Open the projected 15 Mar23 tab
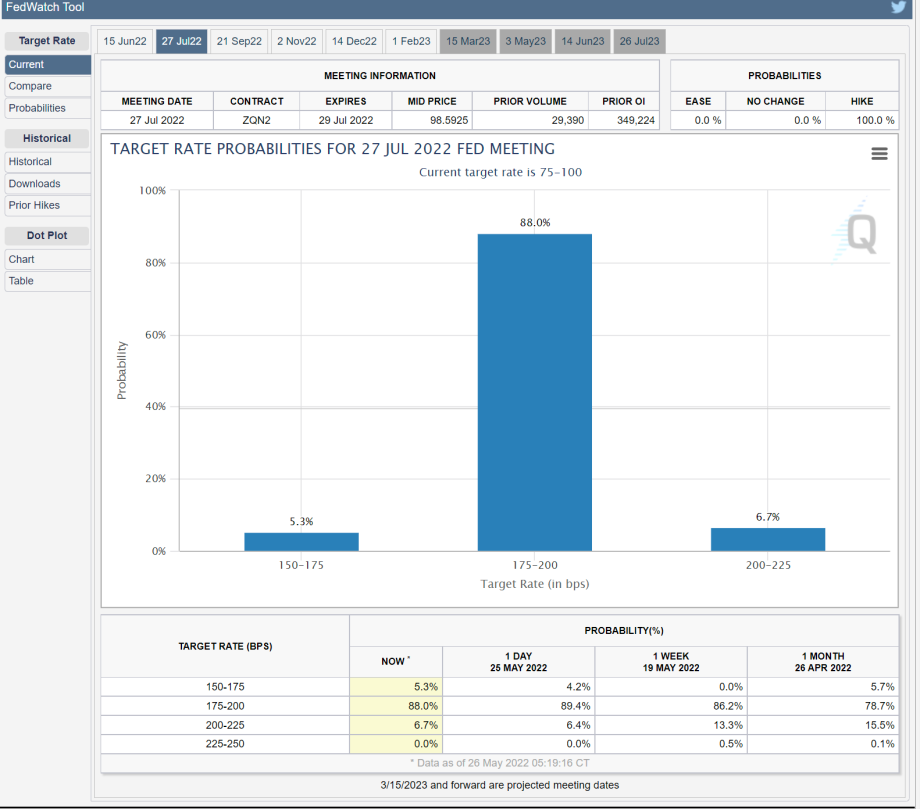 (468, 41)
